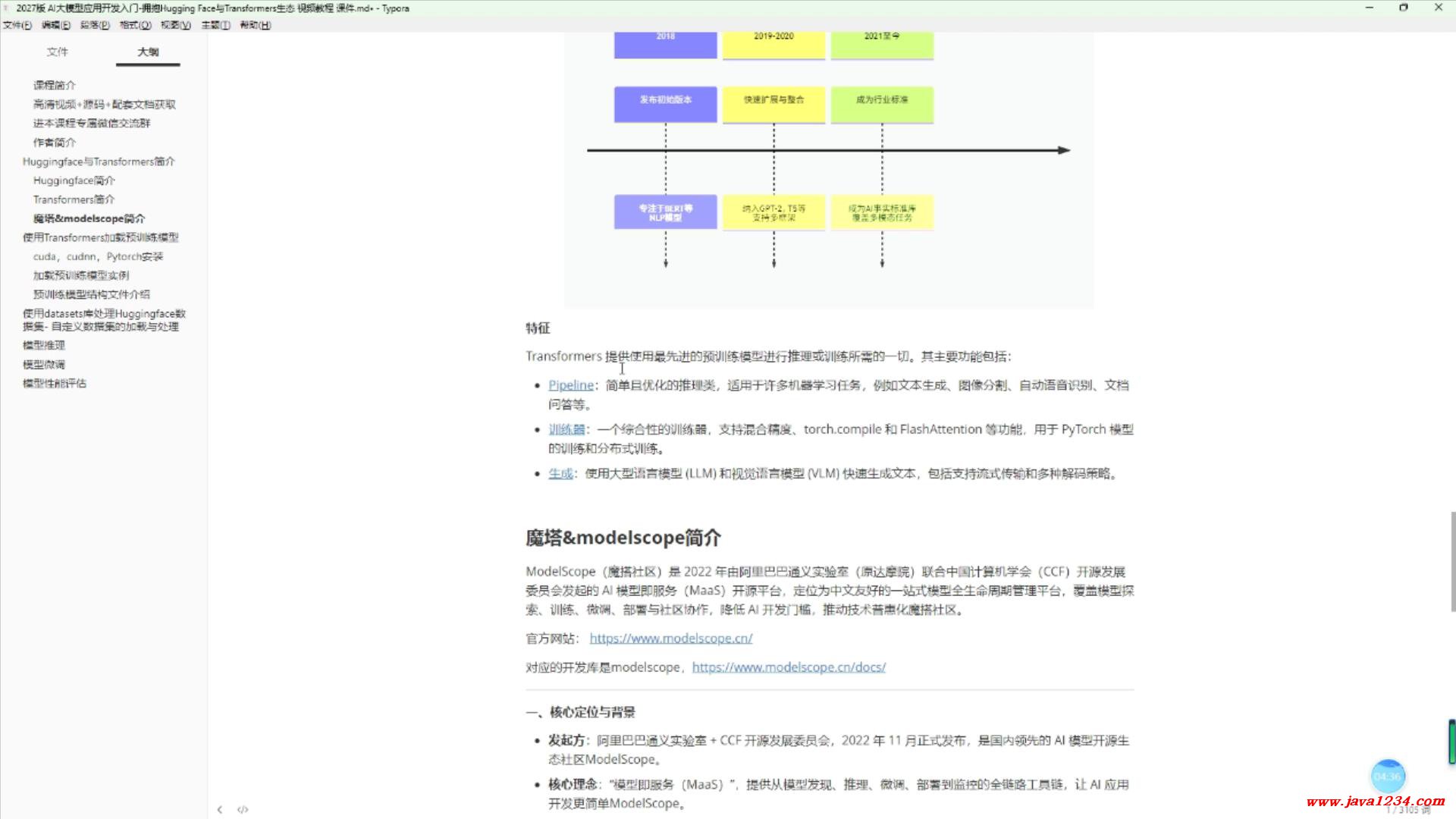Toggle source code mode icon
The height and width of the screenshot is (819, 1456).
click(x=243, y=809)
